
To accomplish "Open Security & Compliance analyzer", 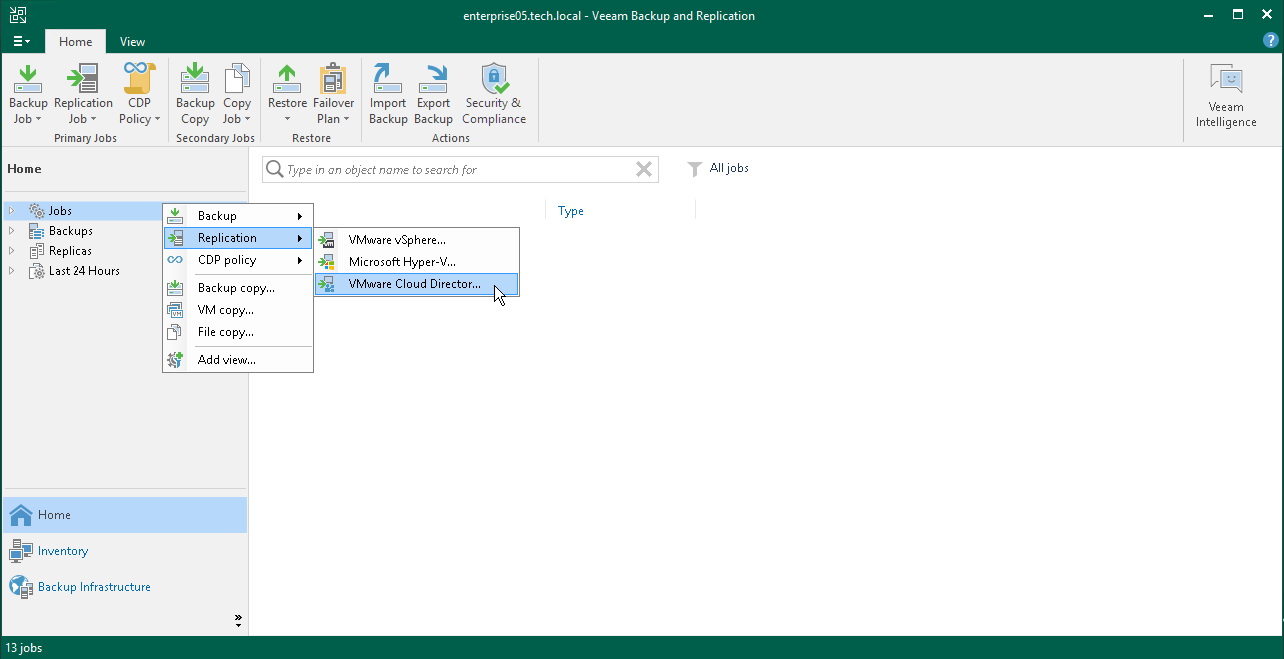I will point(494,95).
